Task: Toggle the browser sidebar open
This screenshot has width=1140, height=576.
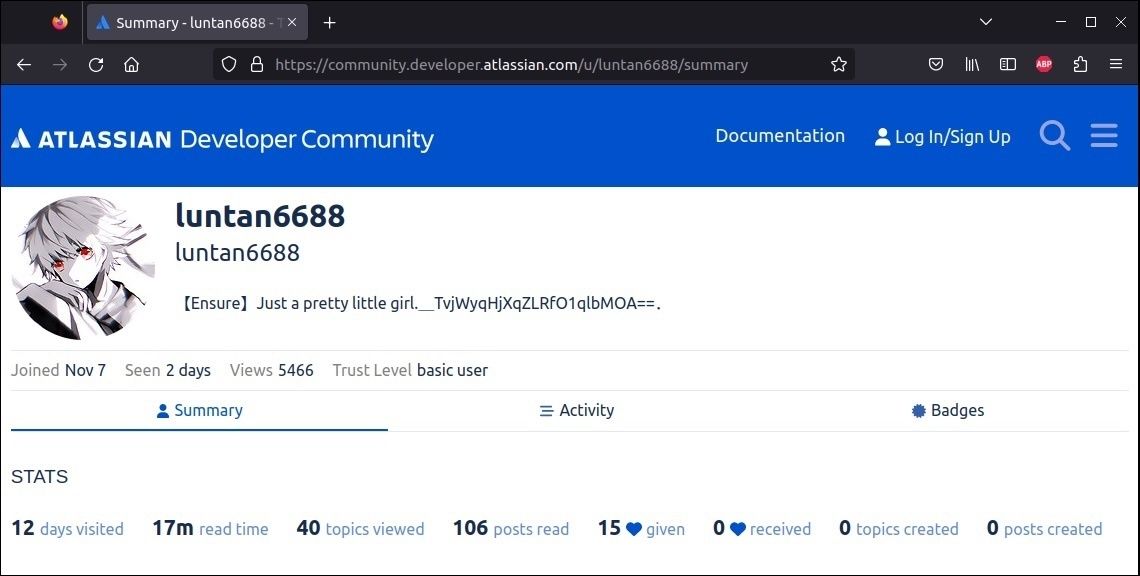Action: point(1007,64)
